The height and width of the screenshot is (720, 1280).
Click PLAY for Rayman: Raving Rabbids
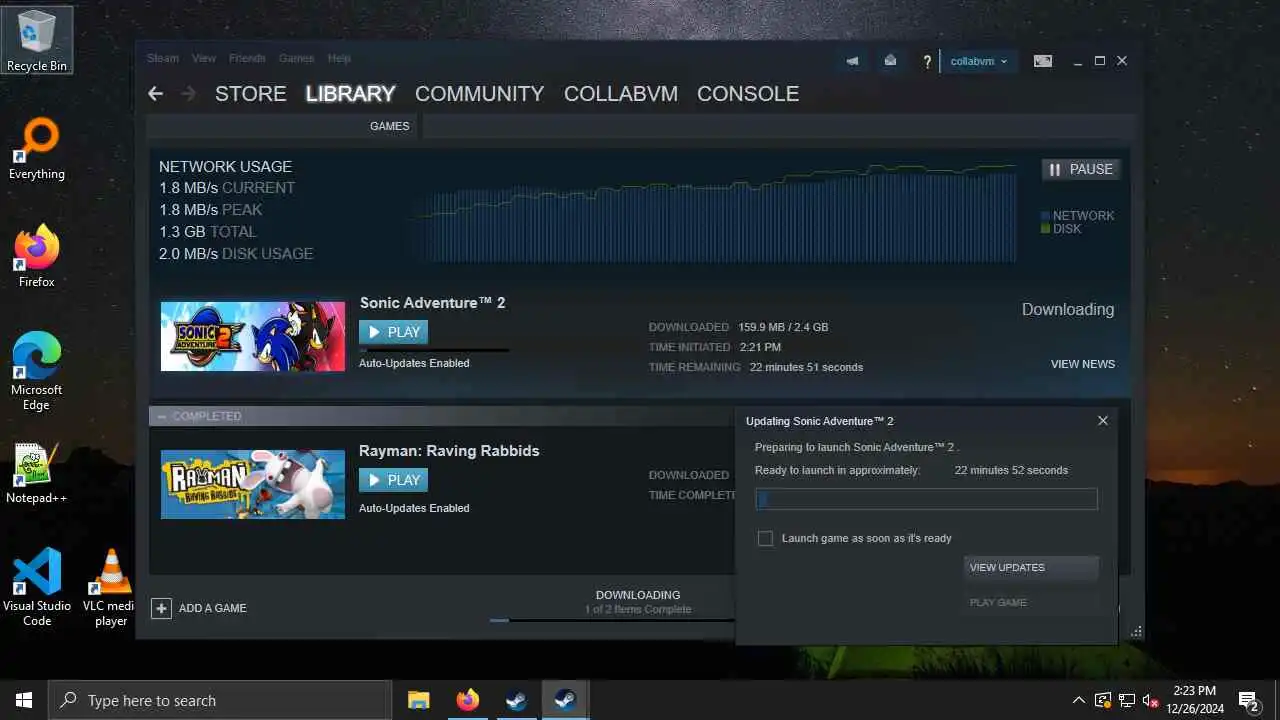393,480
